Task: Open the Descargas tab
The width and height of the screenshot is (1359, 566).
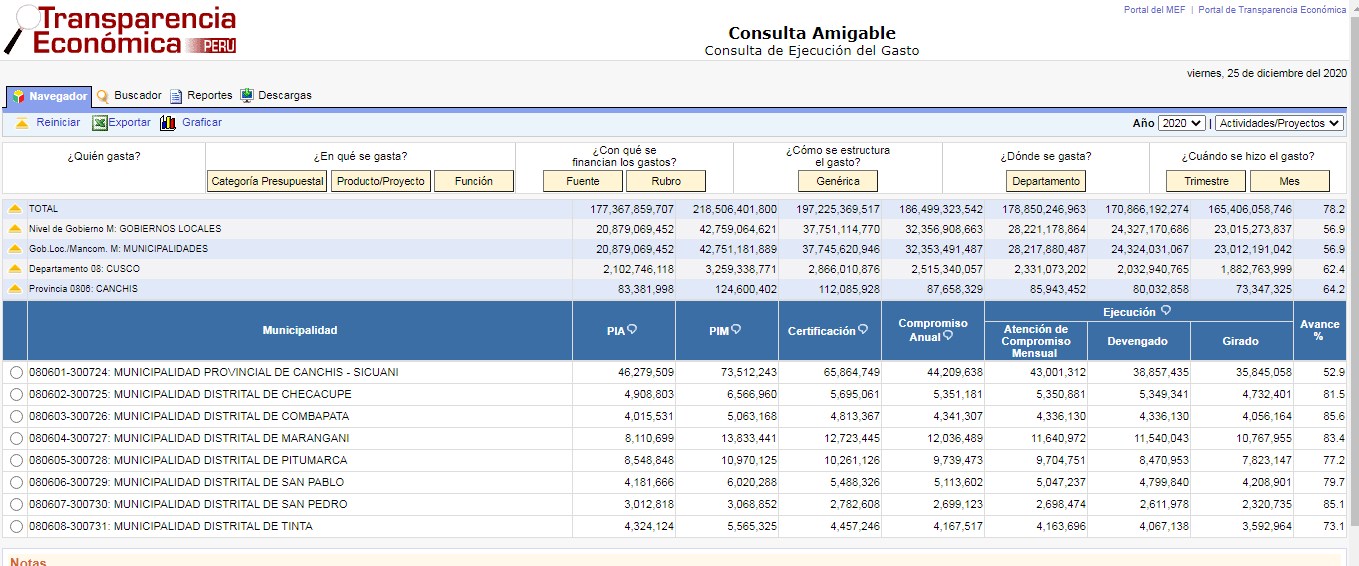Action: coord(284,96)
